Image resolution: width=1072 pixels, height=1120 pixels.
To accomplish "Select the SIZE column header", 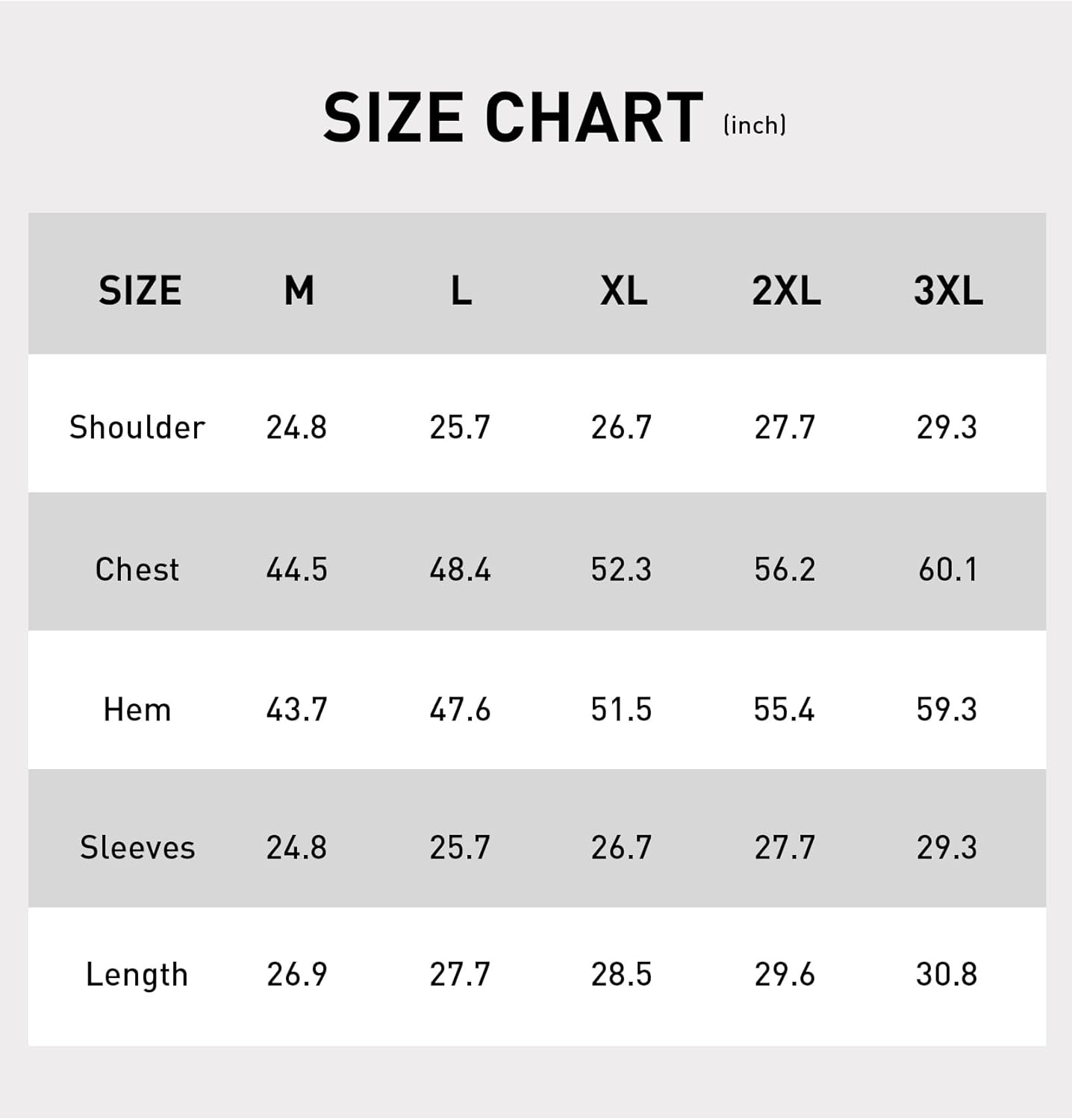I will click(x=140, y=290).
